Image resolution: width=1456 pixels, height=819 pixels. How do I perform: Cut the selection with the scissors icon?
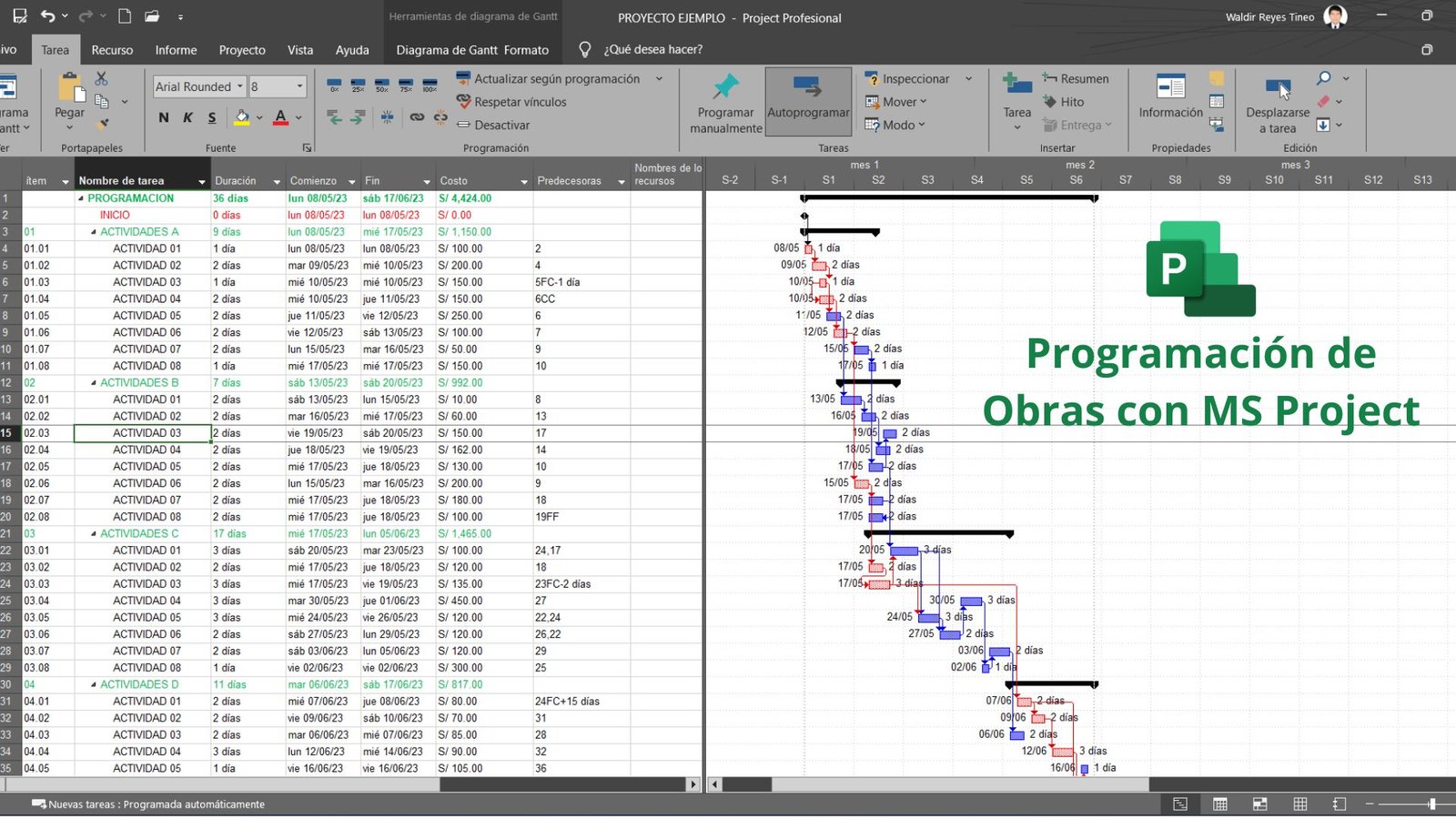(101, 78)
